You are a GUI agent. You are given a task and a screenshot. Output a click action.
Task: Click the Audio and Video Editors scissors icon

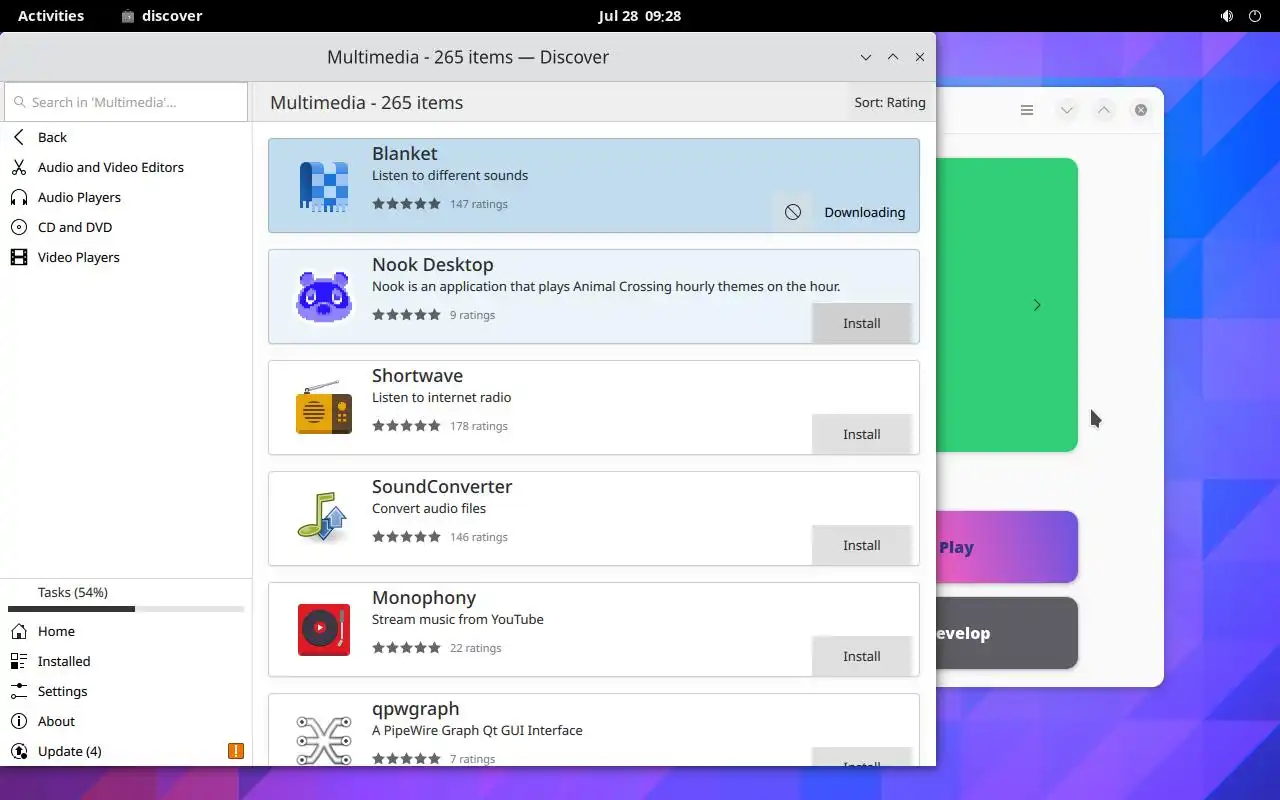point(19,167)
